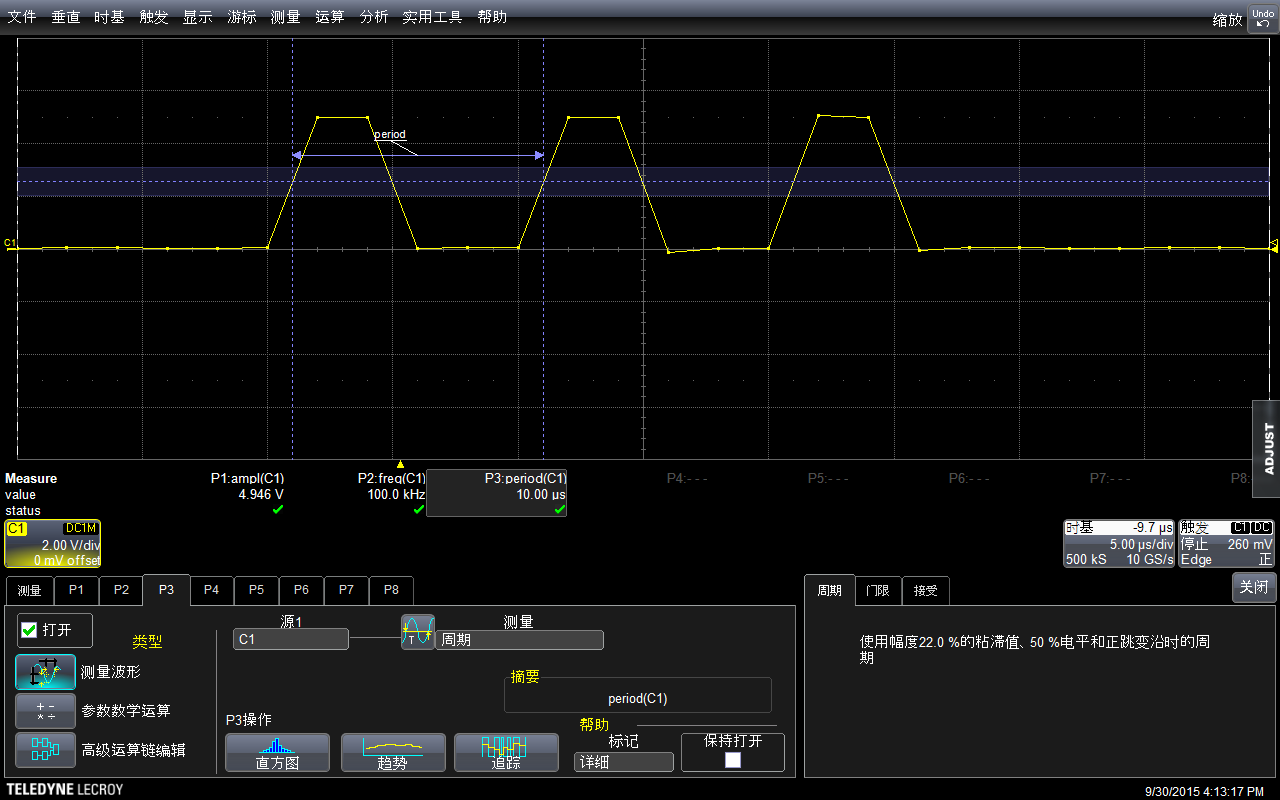Open the ADJUST side panel
Image resolution: width=1280 pixels, height=800 pixels.
[x=1267, y=448]
